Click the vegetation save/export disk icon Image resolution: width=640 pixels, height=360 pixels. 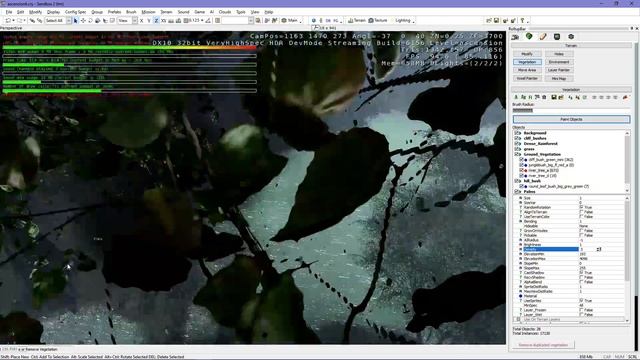coord(554,97)
